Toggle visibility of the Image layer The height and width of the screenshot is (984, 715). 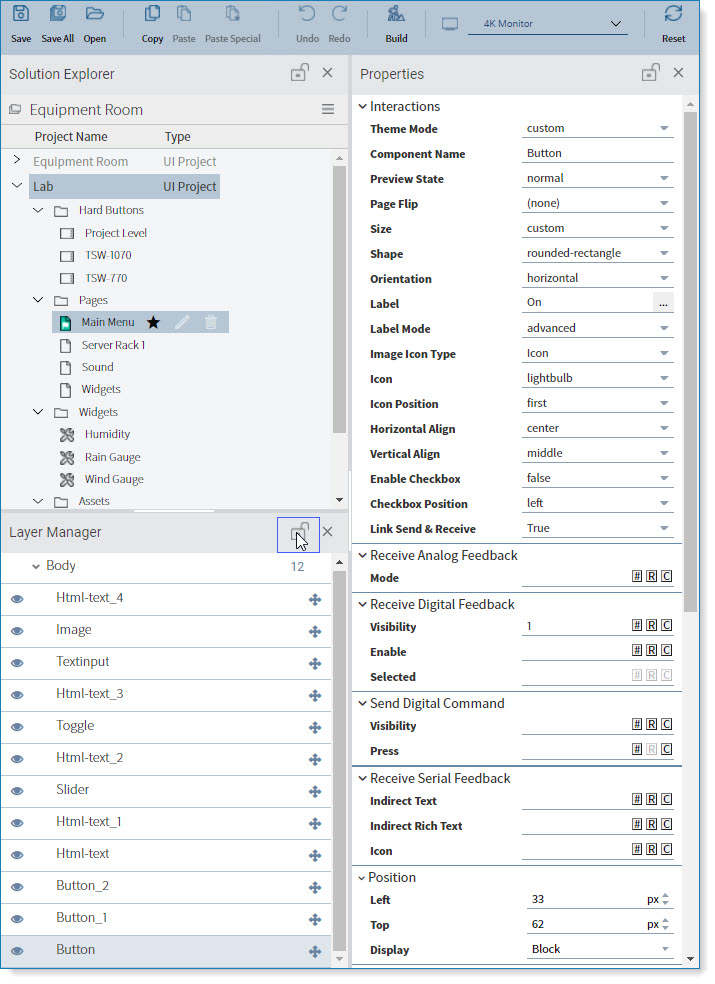pyautogui.click(x=18, y=631)
